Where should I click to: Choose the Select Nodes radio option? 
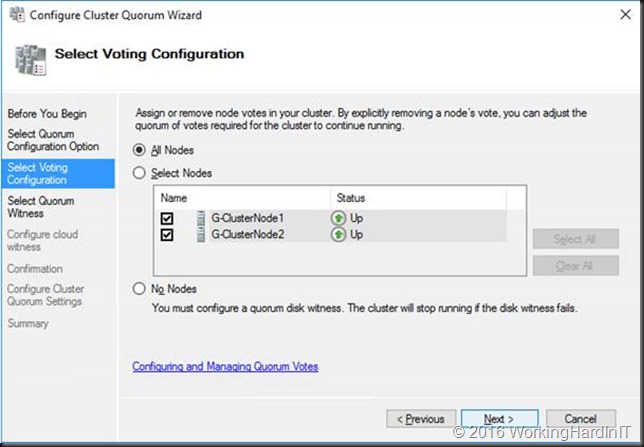point(139,173)
